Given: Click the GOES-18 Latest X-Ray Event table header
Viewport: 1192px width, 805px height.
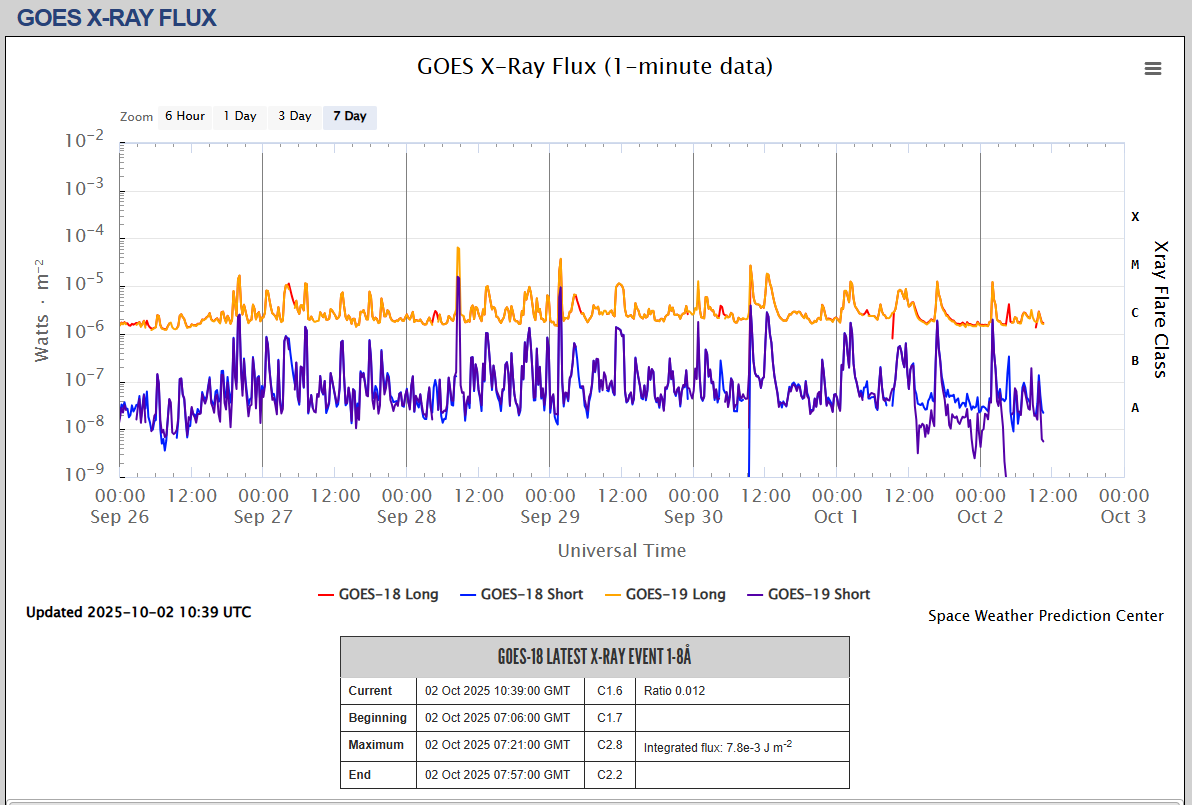Looking at the screenshot, I should (x=594, y=657).
